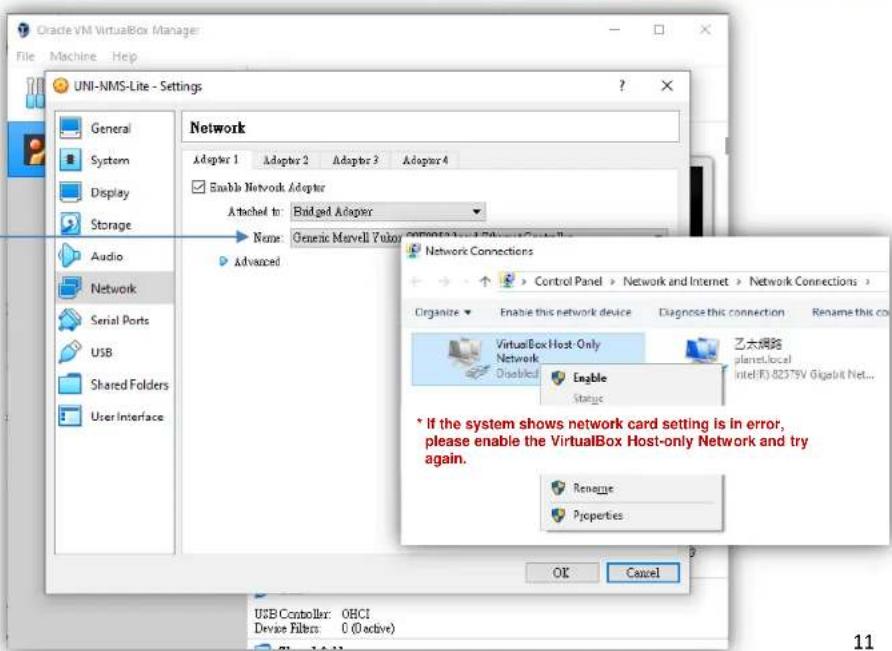Viewport: 892px width, 651px height.
Task: Click the shield icon beside Properties
Action: coord(558,515)
